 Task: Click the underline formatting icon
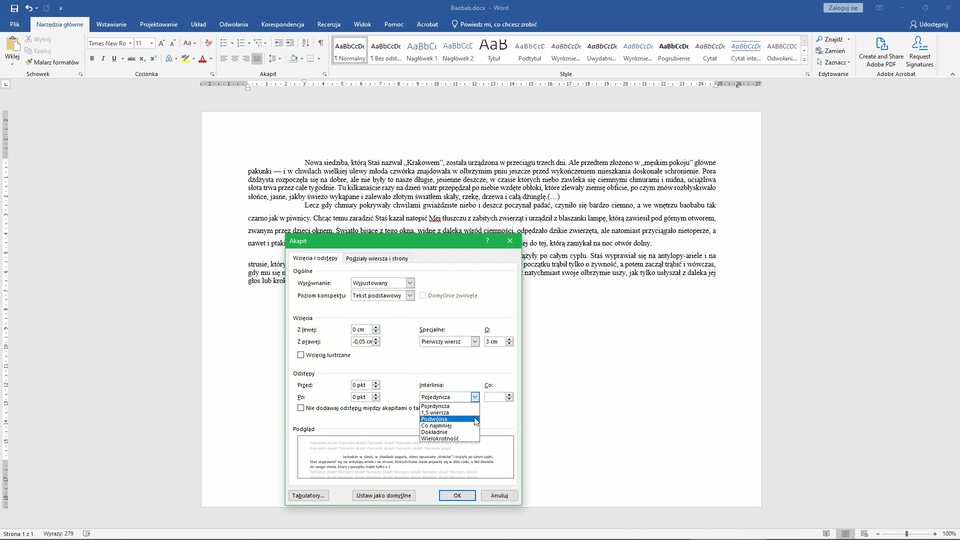pos(113,59)
